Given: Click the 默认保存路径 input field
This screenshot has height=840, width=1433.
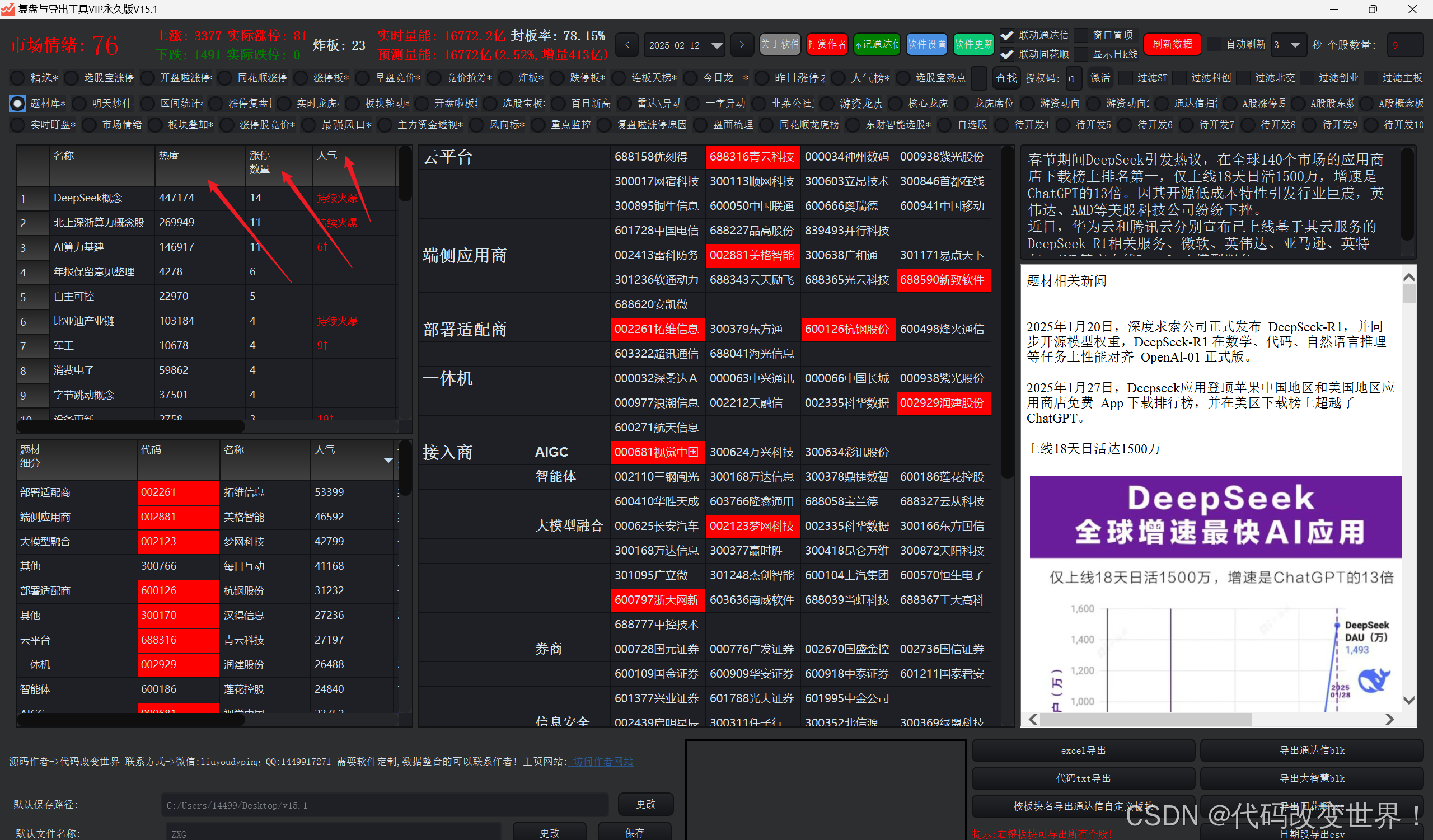Looking at the screenshot, I should (x=384, y=805).
